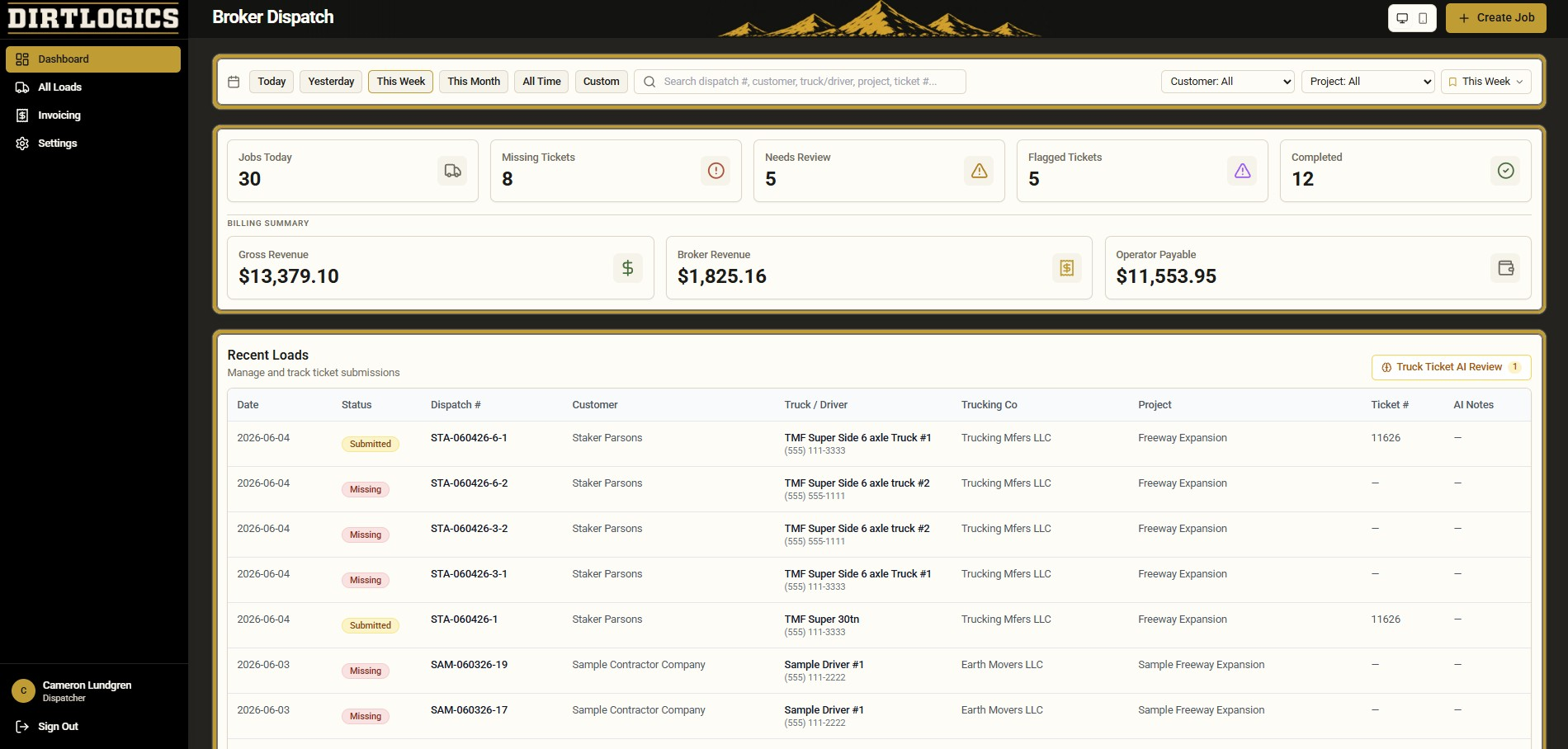Select the All Time date filter
The image size is (1568, 749).
pos(541,82)
